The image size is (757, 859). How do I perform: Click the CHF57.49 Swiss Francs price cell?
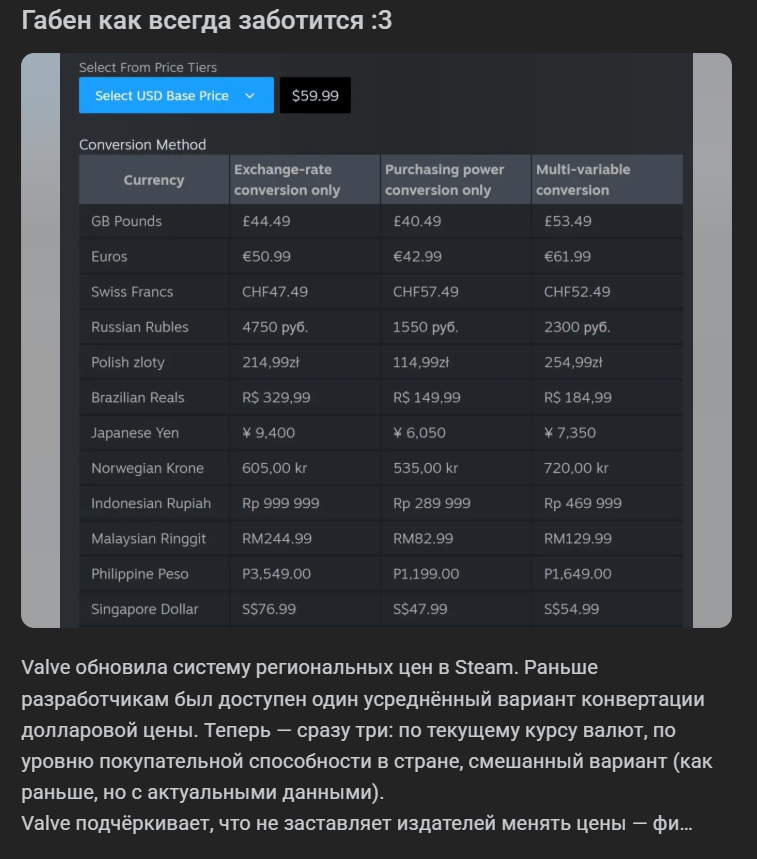425,292
